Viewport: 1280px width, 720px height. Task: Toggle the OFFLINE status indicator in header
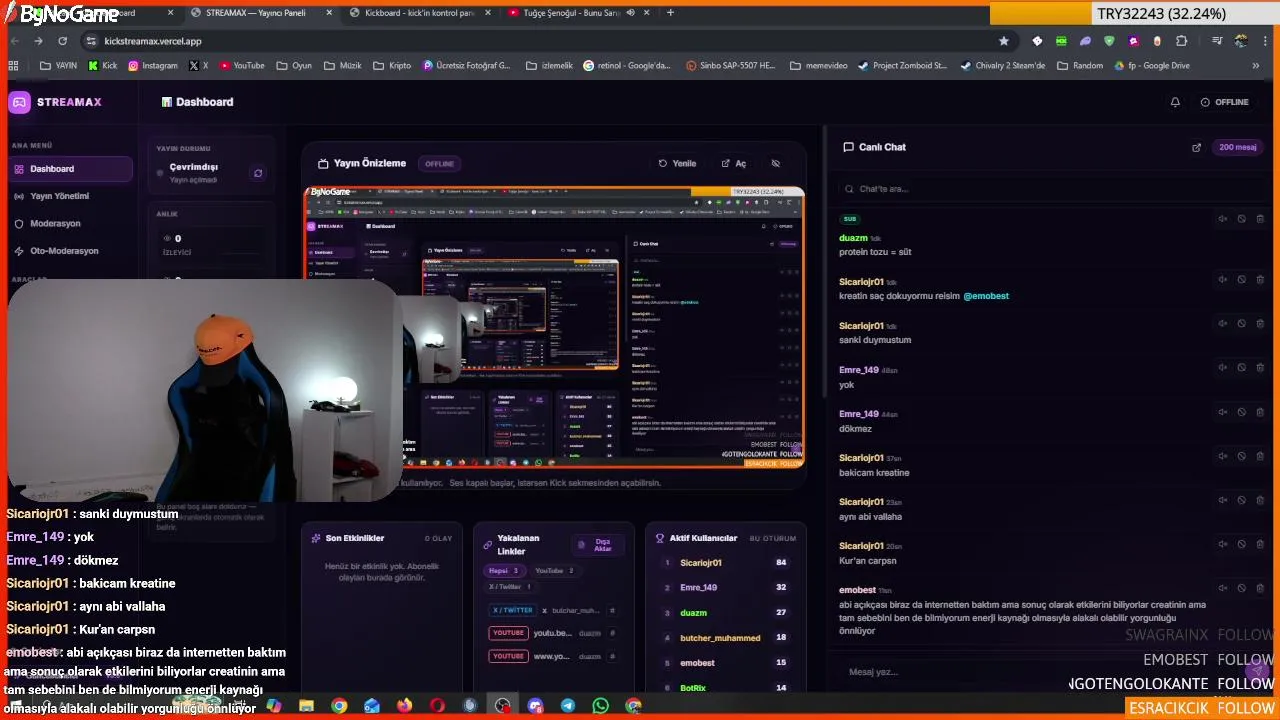tap(1225, 102)
